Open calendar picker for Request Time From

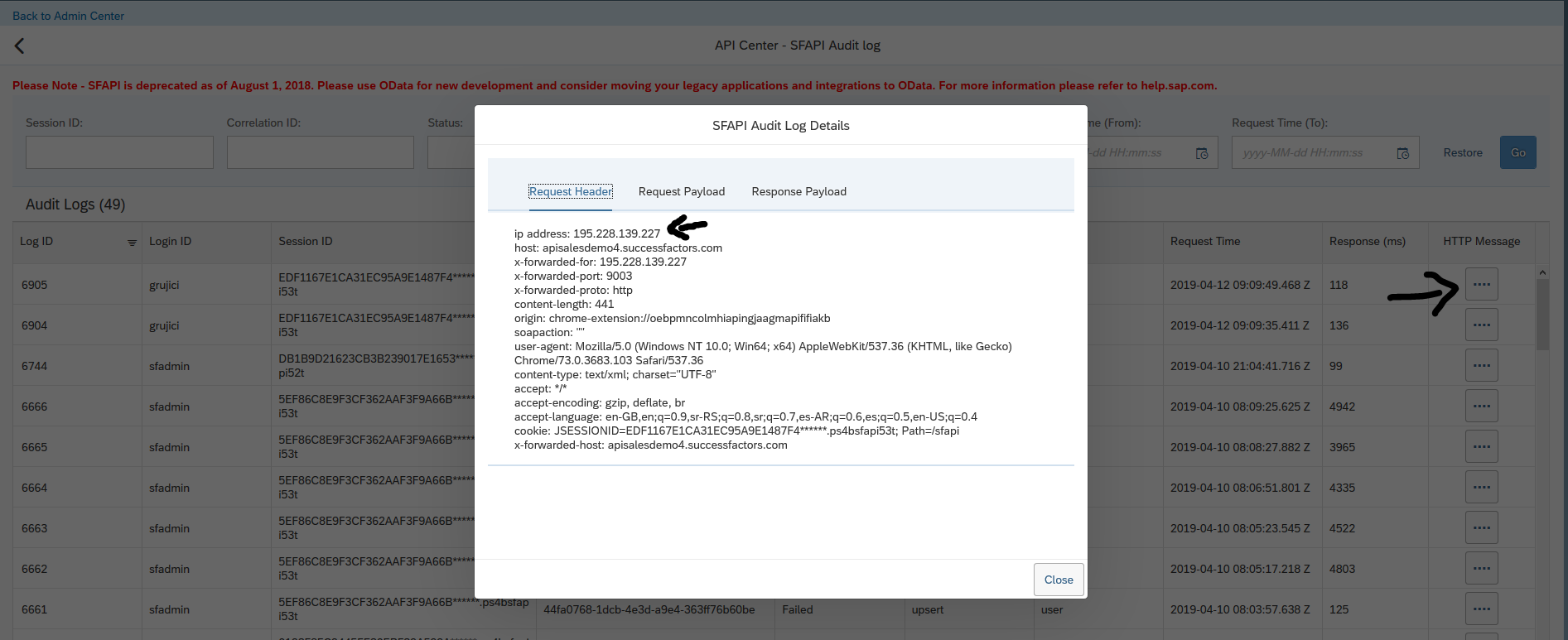coord(1202,153)
